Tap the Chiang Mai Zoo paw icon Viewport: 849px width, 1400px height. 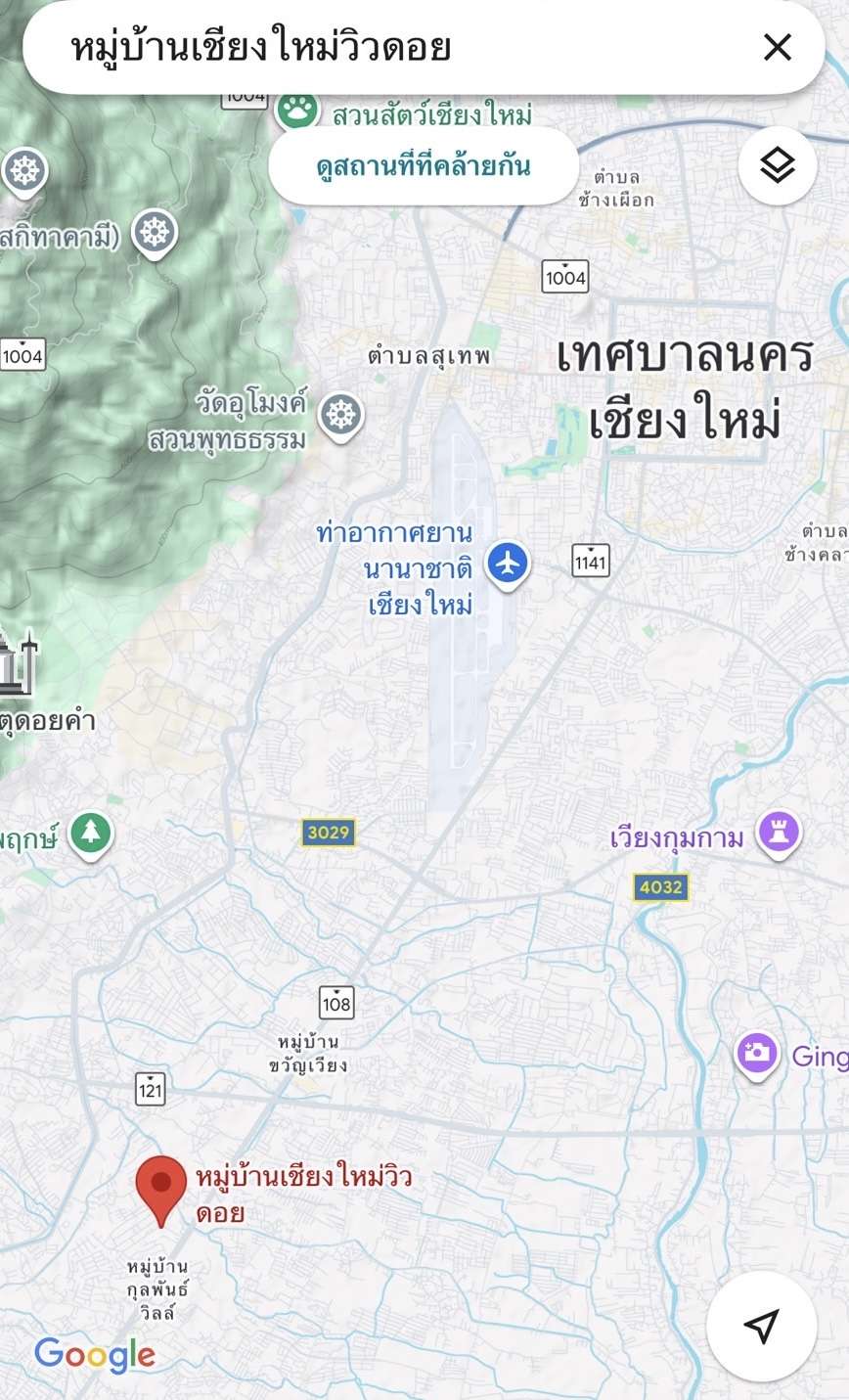(297, 109)
